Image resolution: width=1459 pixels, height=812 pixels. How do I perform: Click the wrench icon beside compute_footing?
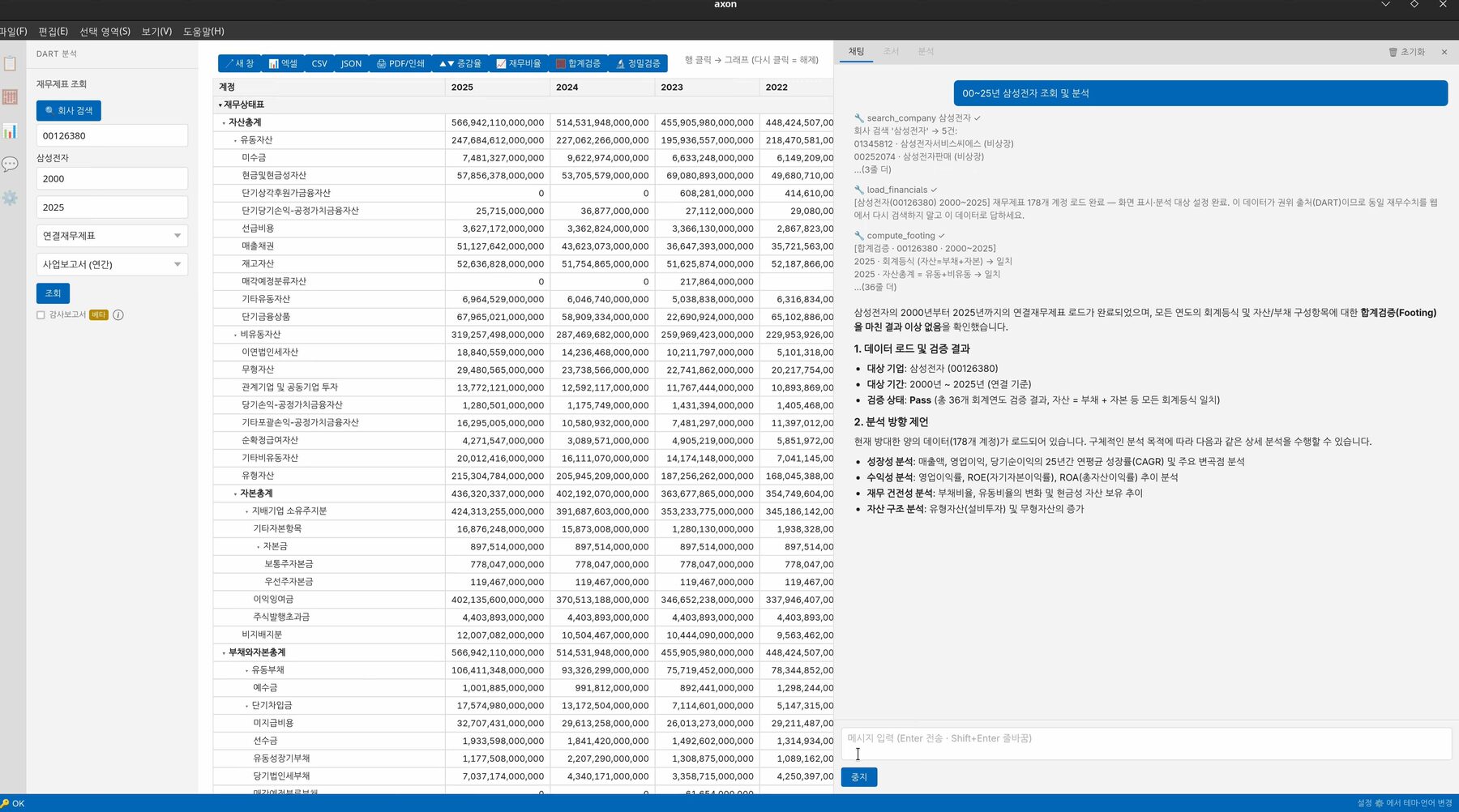859,236
